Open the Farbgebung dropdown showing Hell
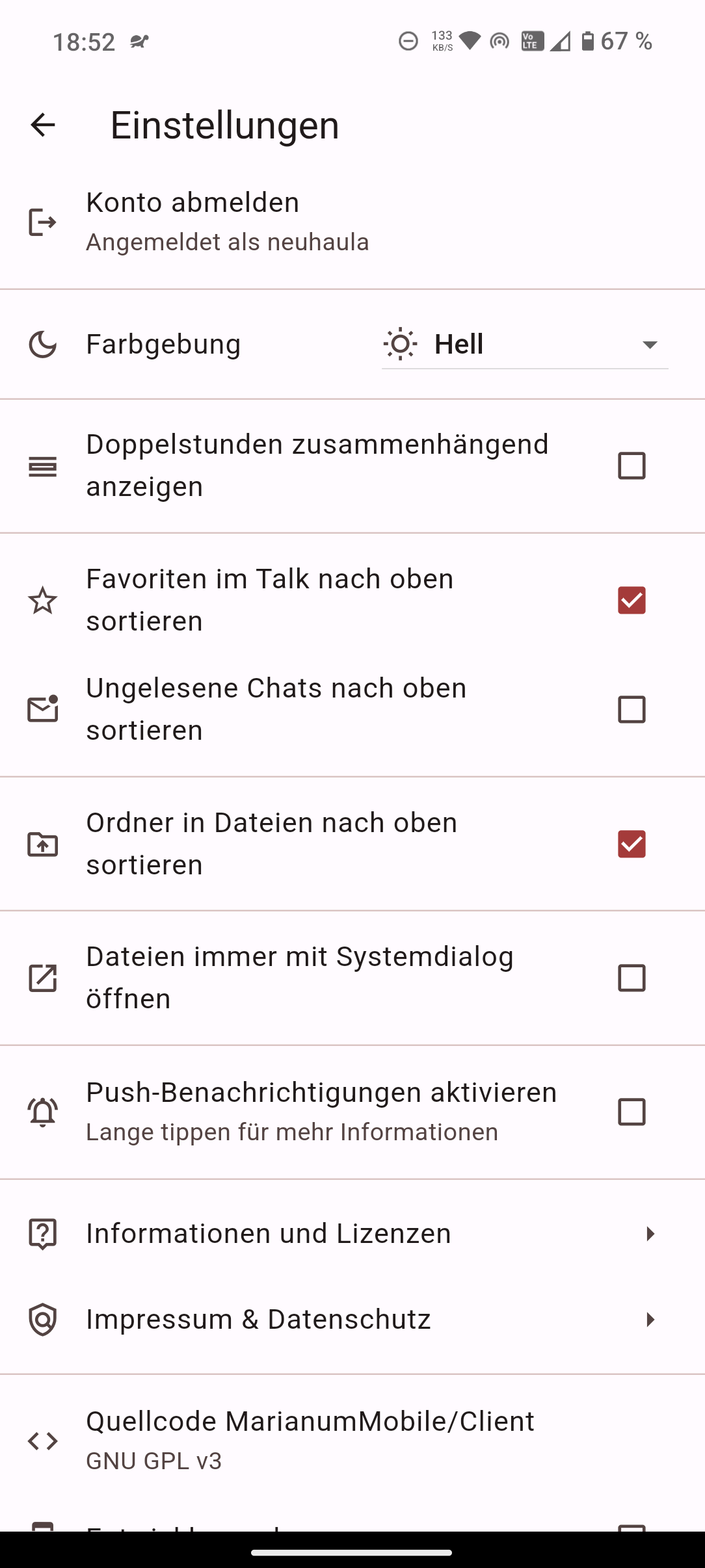This screenshot has width=705, height=1568. [x=525, y=345]
